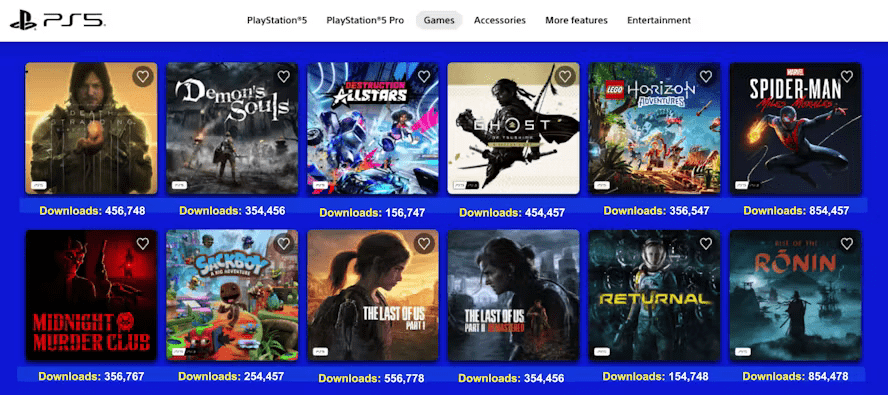This screenshot has height=395, width=888.
Task: Click the heart icon on Demon's Souls
Action: pyautogui.click(x=284, y=77)
